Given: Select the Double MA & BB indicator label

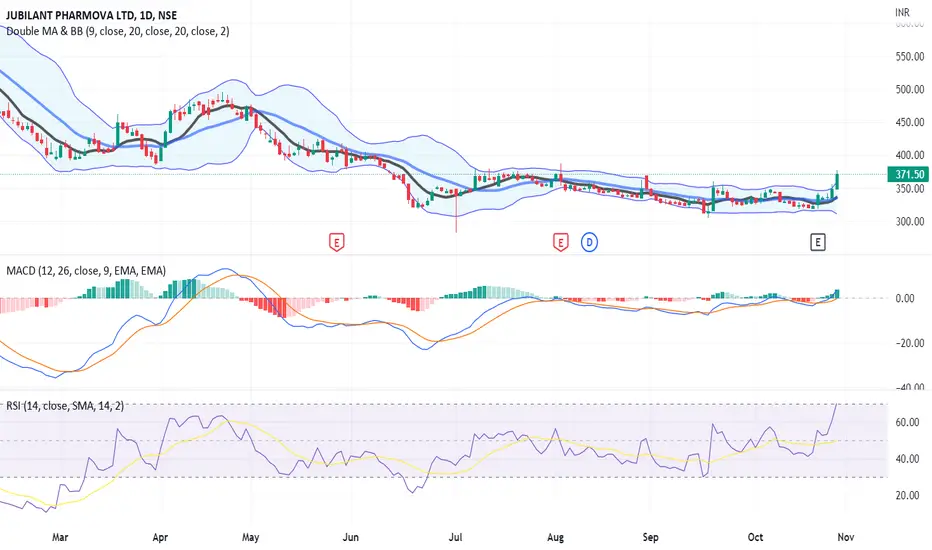Looking at the screenshot, I should coord(118,31).
